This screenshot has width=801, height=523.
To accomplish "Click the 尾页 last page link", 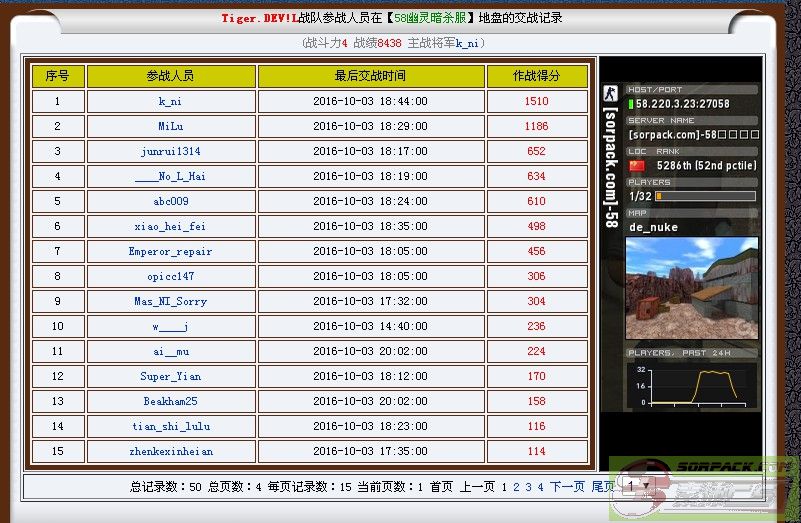I will coord(602,487).
